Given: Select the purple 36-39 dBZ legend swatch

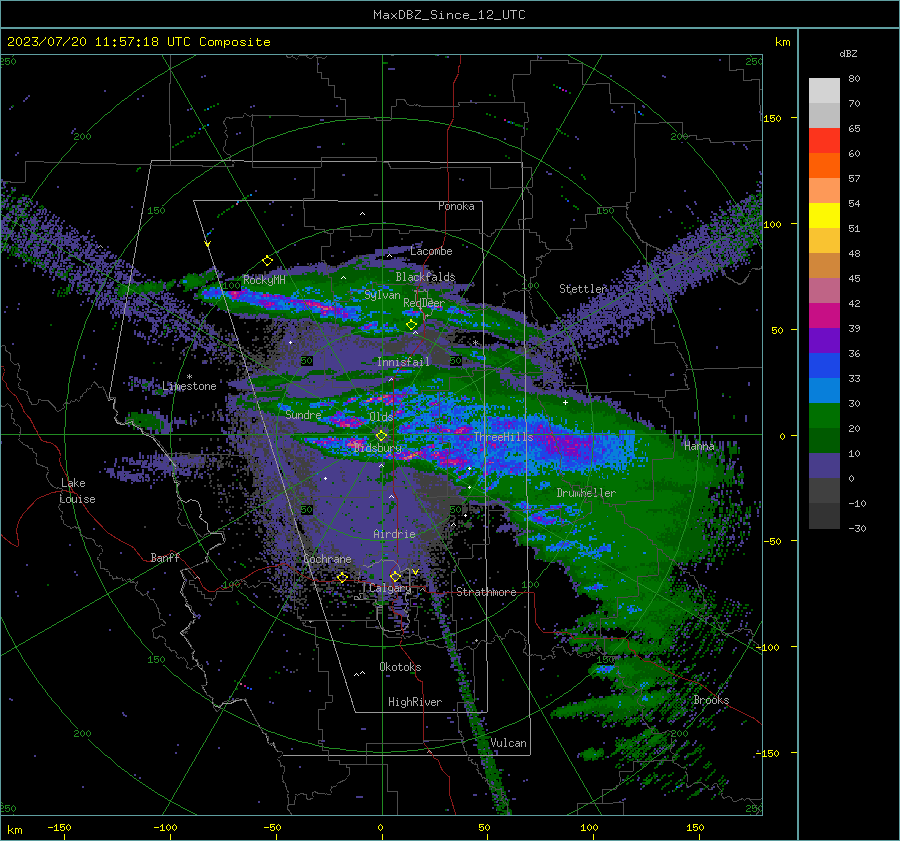Looking at the screenshot, I should click(824, 340).
